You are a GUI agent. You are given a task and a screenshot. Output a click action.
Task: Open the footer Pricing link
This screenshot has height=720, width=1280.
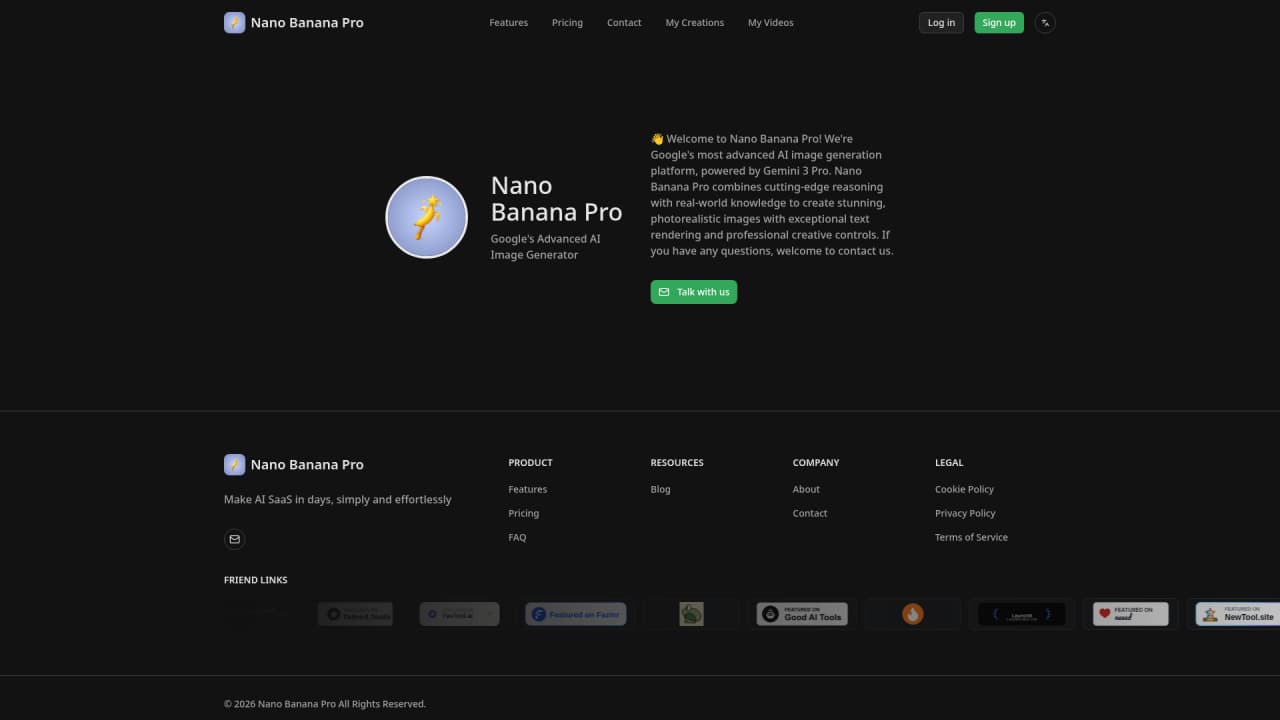(524, 513)
